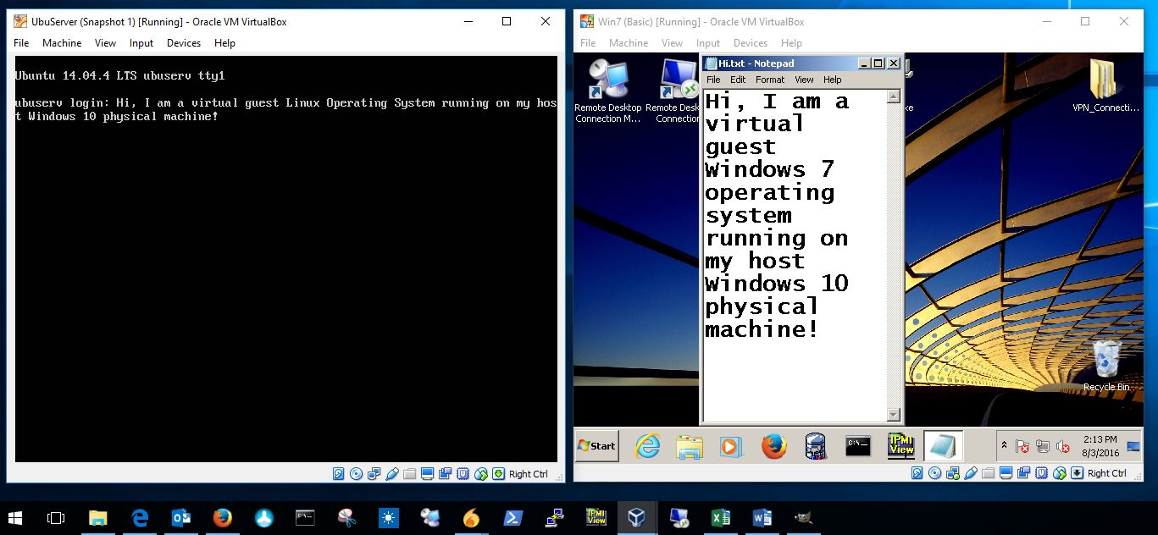Open Outlook on host Windows 10 taskbar
The image size is (1158, 535).
[x=181, y=518]
